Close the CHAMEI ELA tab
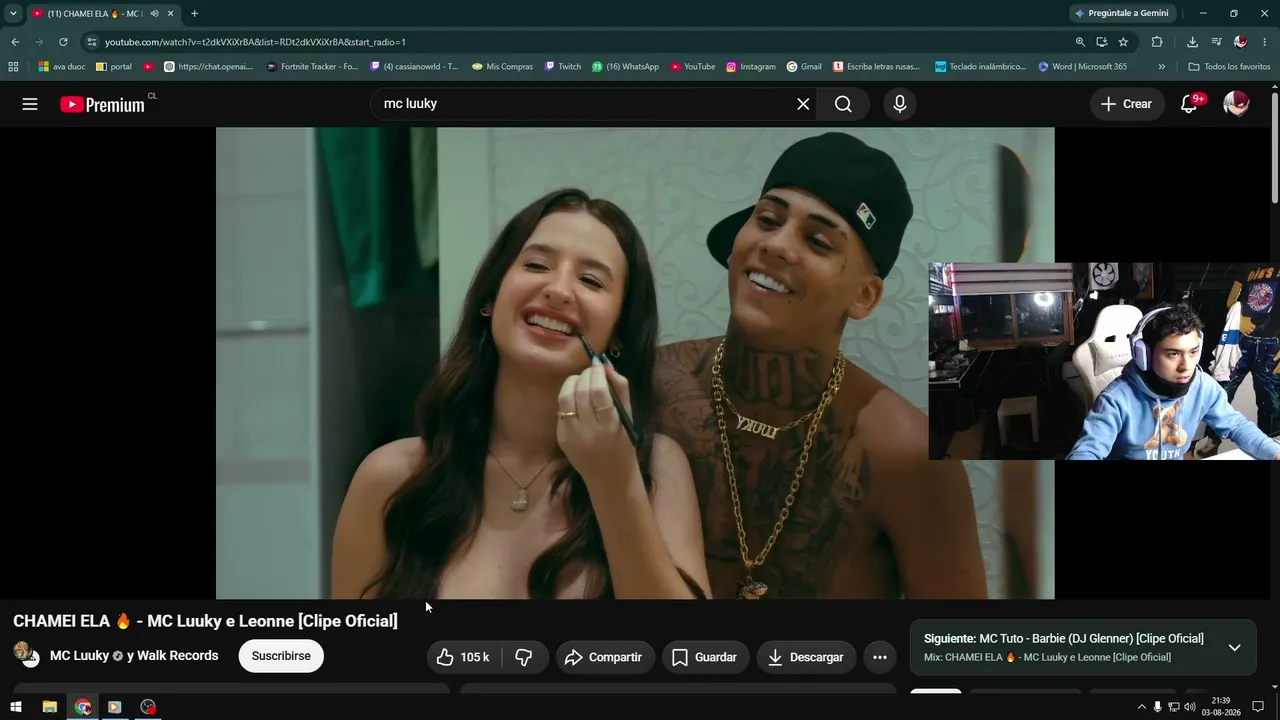 click(x=171, y=14)
